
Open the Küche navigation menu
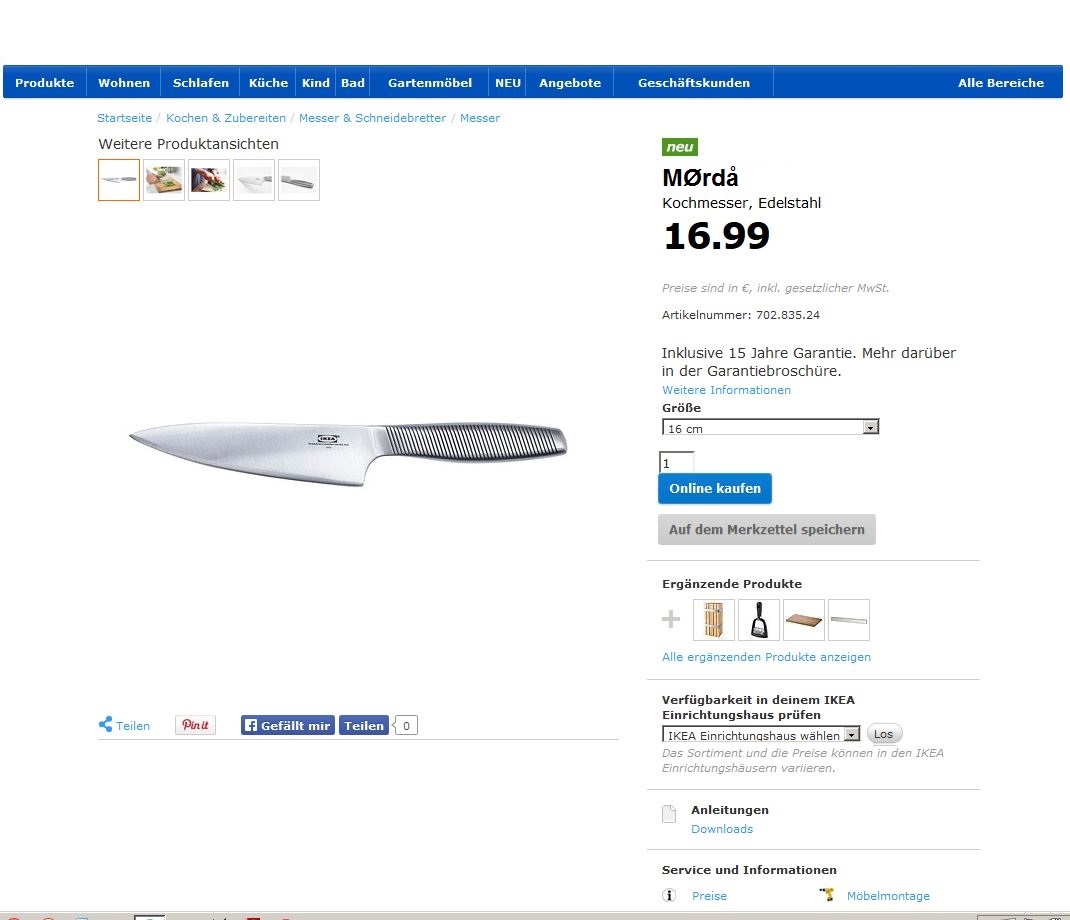pos(268,83)
